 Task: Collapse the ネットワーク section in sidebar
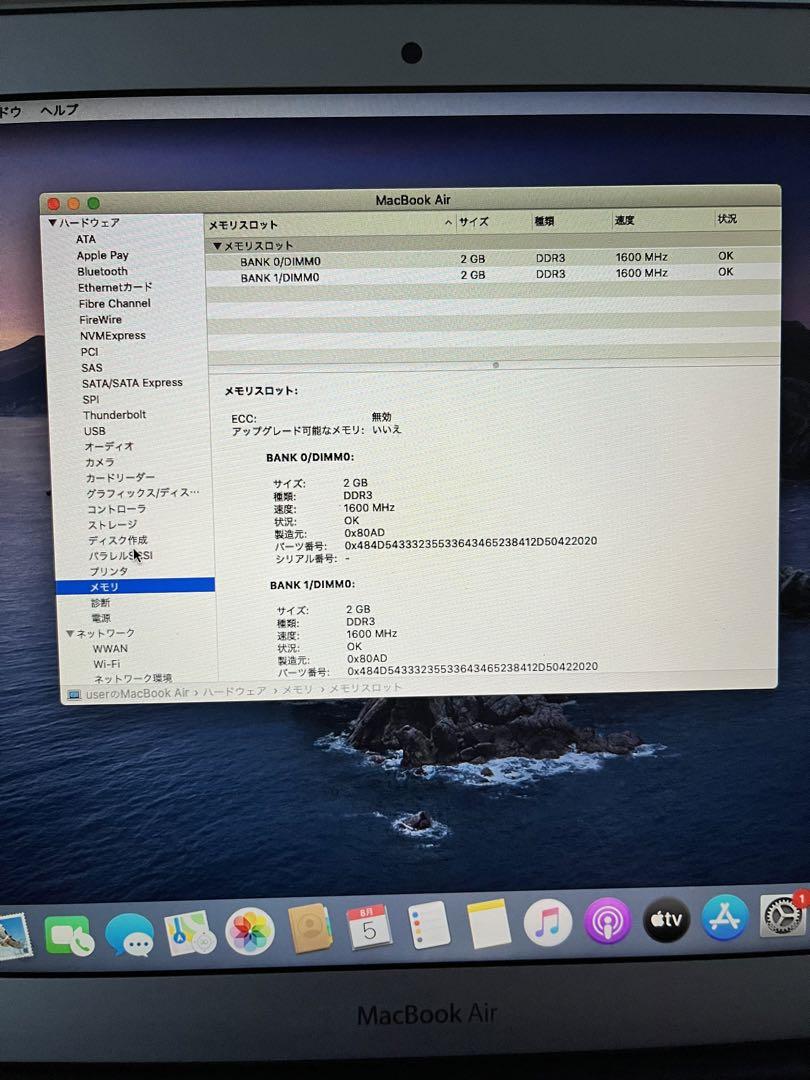pyautogui.click(x=70, y=633)
